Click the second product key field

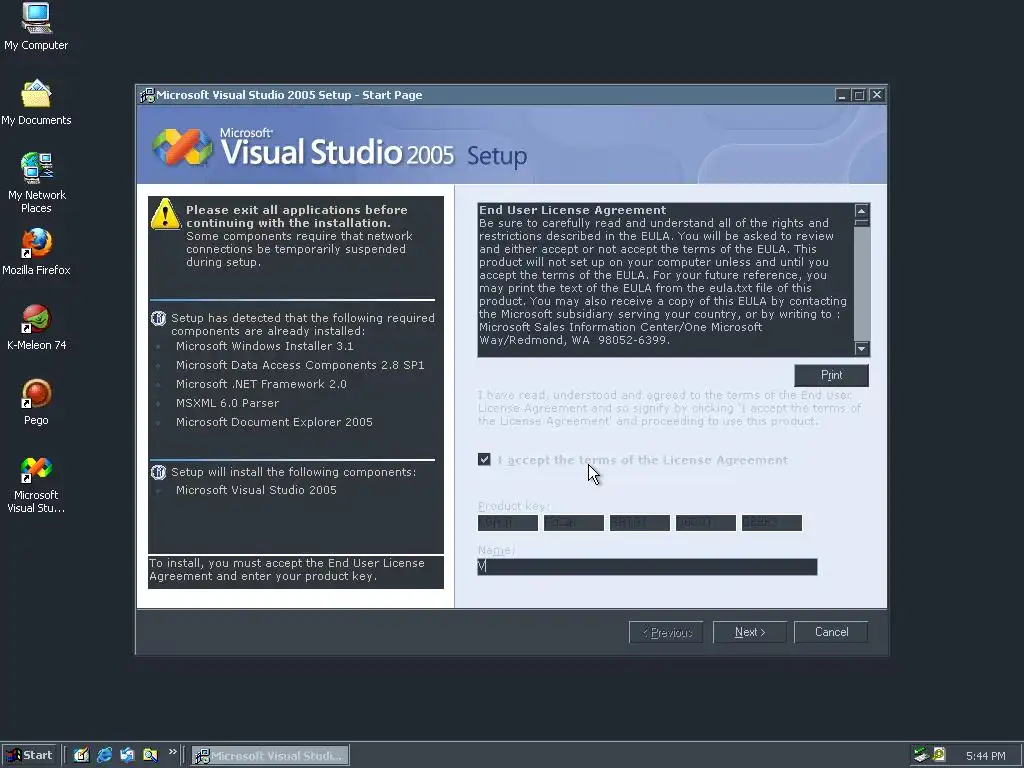[574, 523]
